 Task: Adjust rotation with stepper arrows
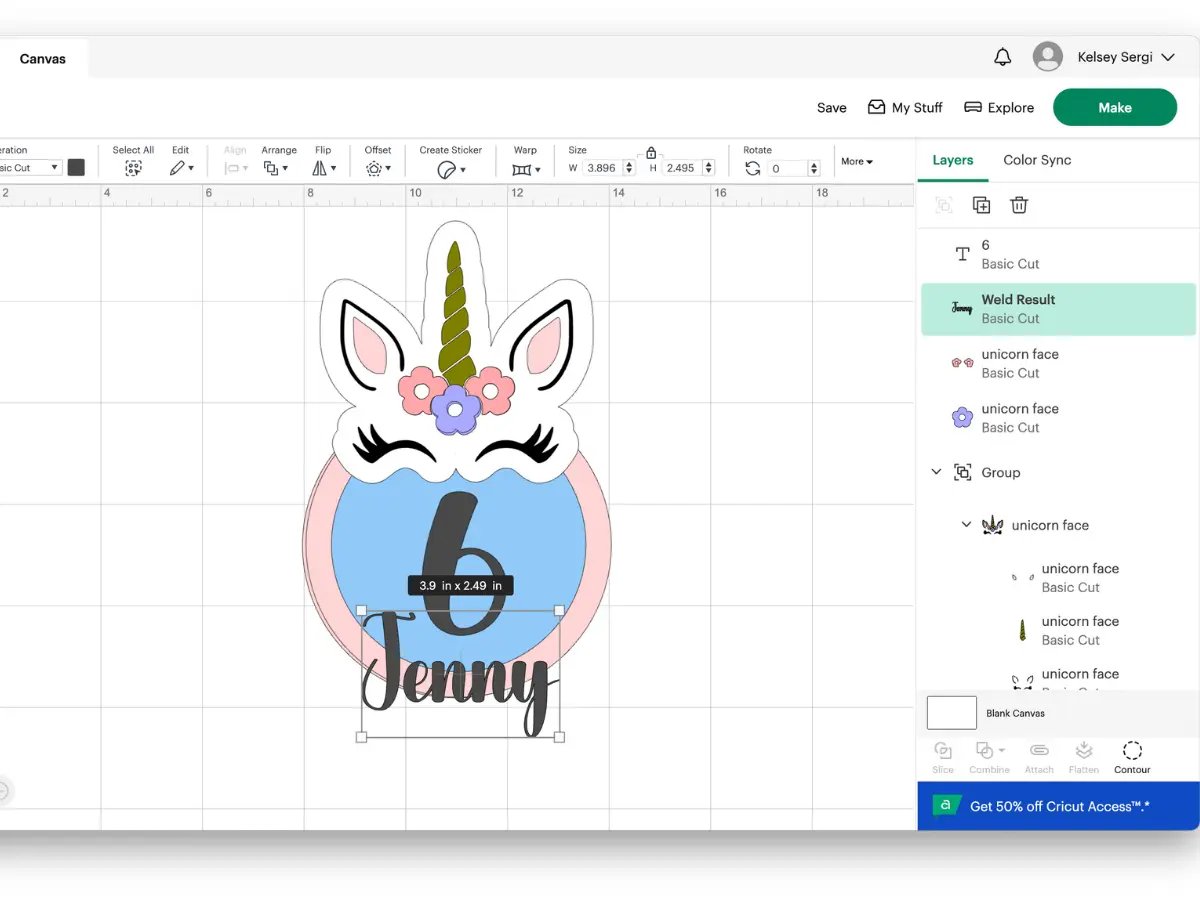[x=813, y=168]
